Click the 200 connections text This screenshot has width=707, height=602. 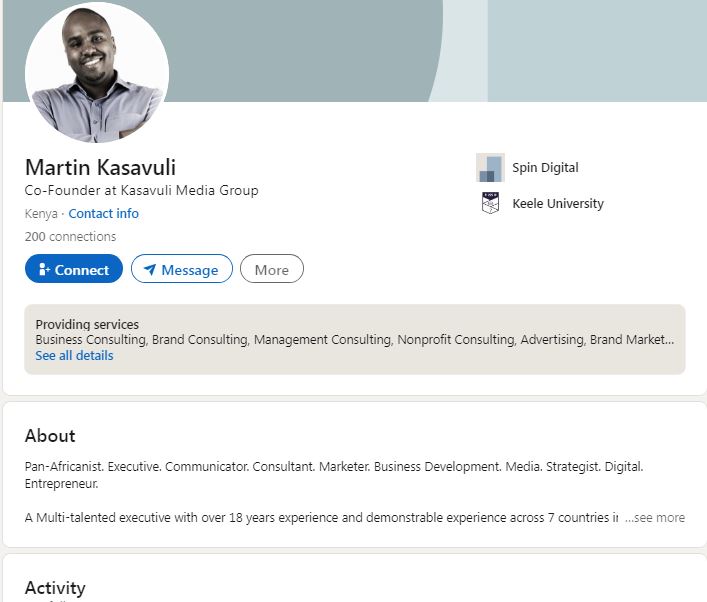tap(70, 236)
